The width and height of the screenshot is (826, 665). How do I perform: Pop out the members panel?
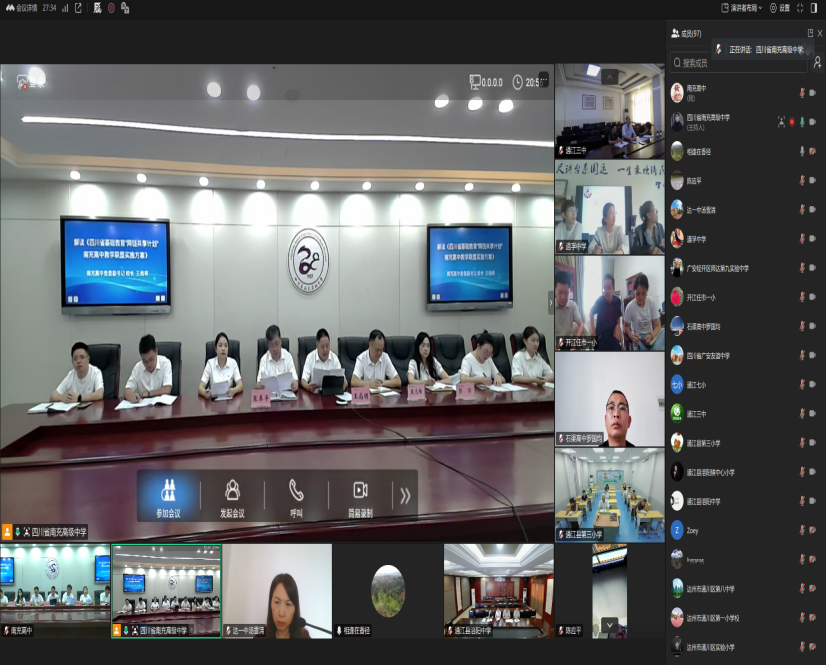click(x=810, y=33)
